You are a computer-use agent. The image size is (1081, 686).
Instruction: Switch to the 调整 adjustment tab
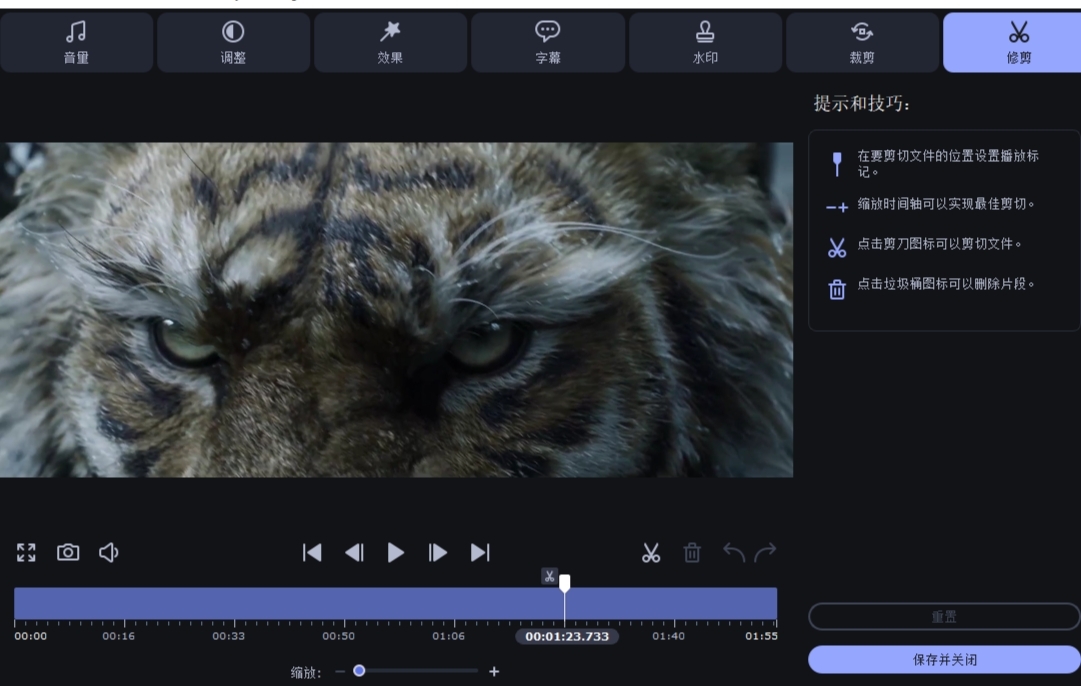click(233, 42)
